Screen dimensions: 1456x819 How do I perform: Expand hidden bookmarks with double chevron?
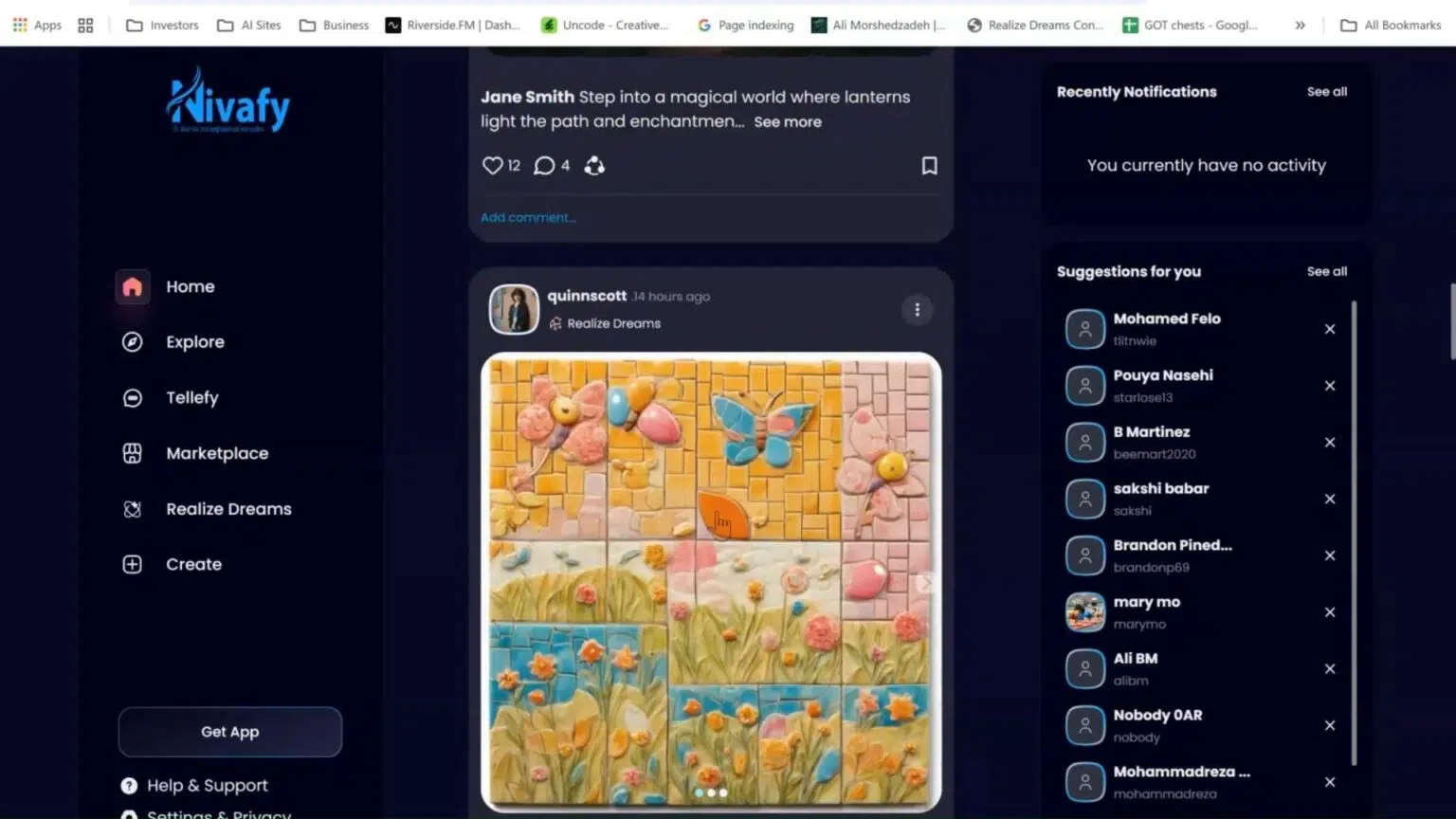click(x=1300, y=25)
